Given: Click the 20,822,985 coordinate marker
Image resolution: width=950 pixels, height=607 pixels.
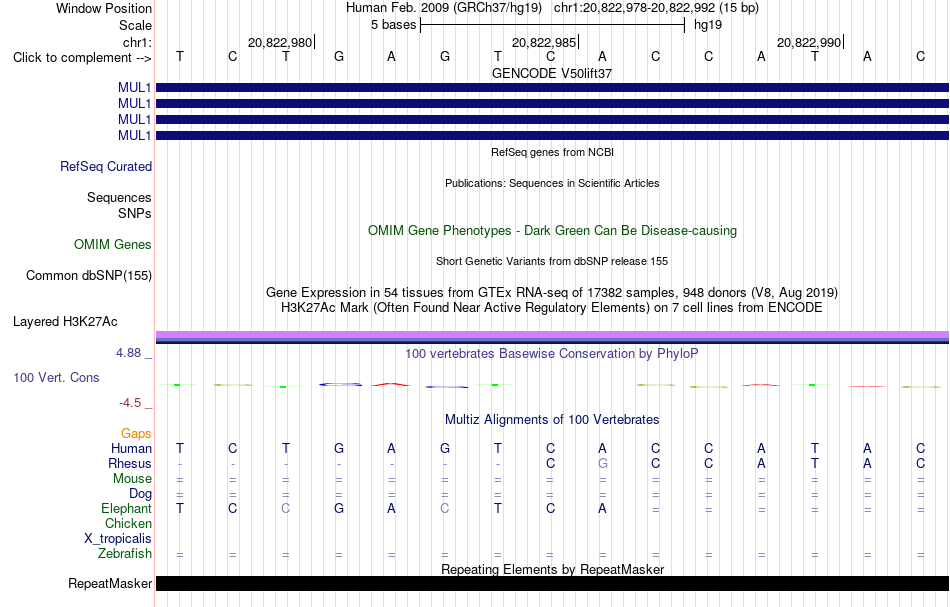Looking at the screenshot, I should point(544,42).
